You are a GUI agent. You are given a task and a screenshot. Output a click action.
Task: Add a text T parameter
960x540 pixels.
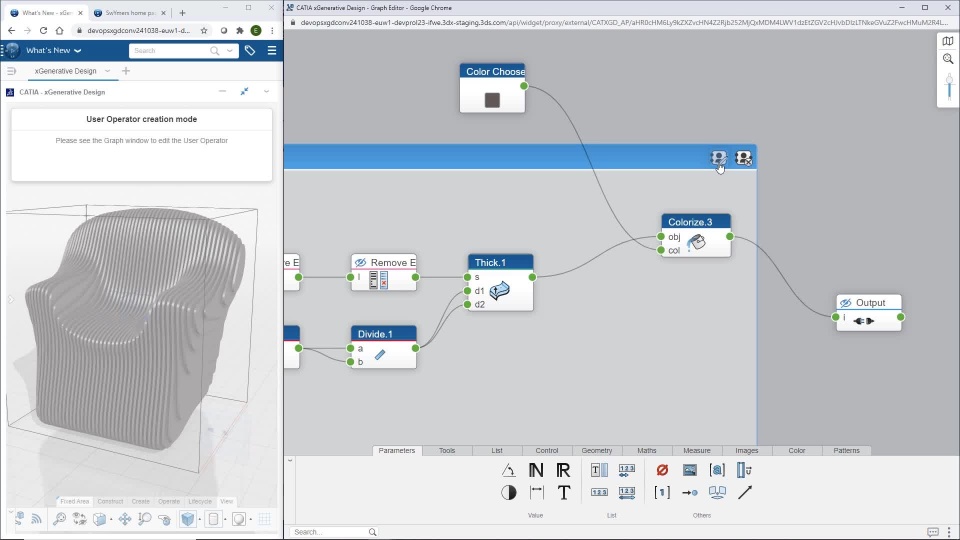563,492
